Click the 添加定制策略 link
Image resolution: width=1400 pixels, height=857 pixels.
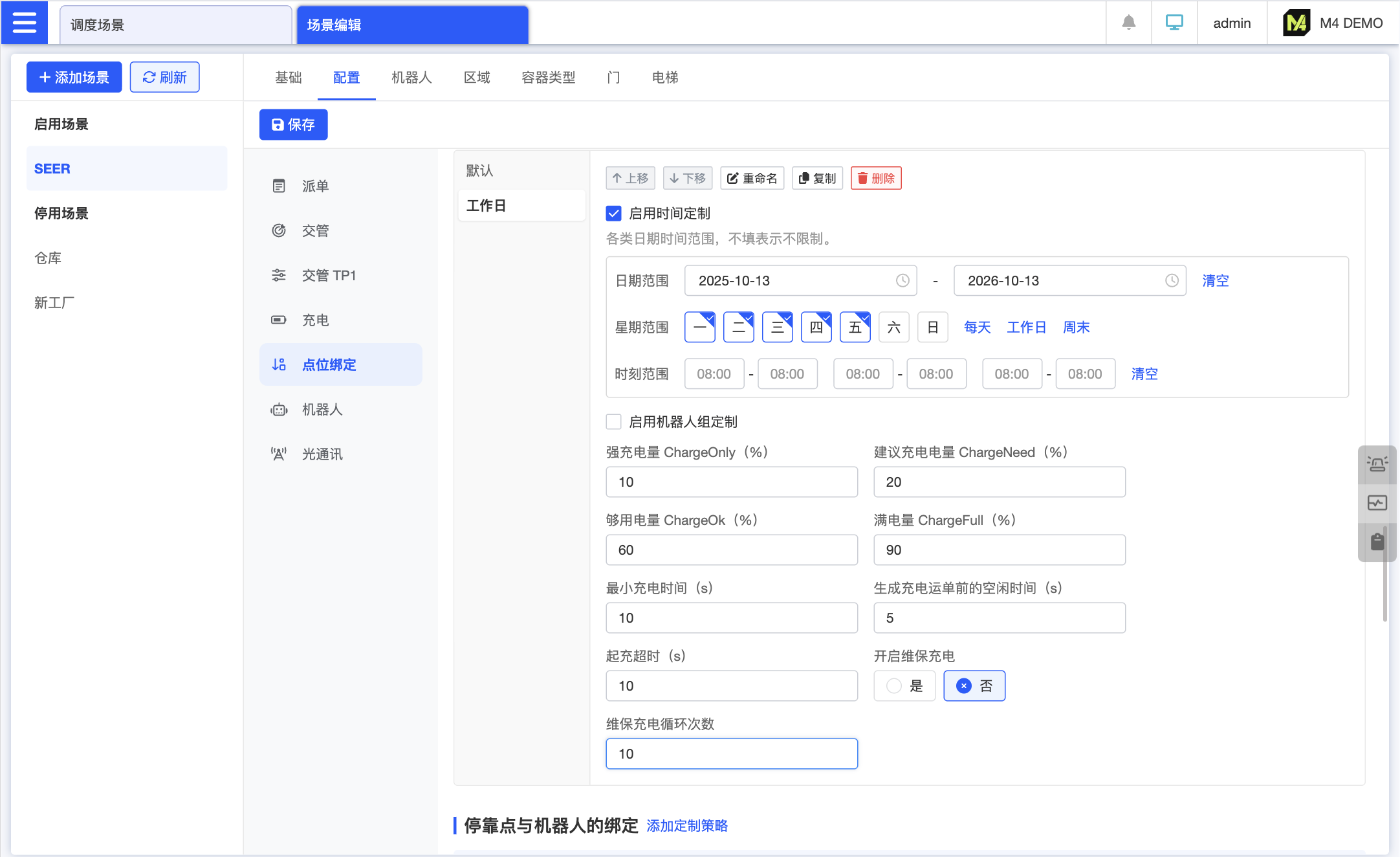(x=687, y=825)
